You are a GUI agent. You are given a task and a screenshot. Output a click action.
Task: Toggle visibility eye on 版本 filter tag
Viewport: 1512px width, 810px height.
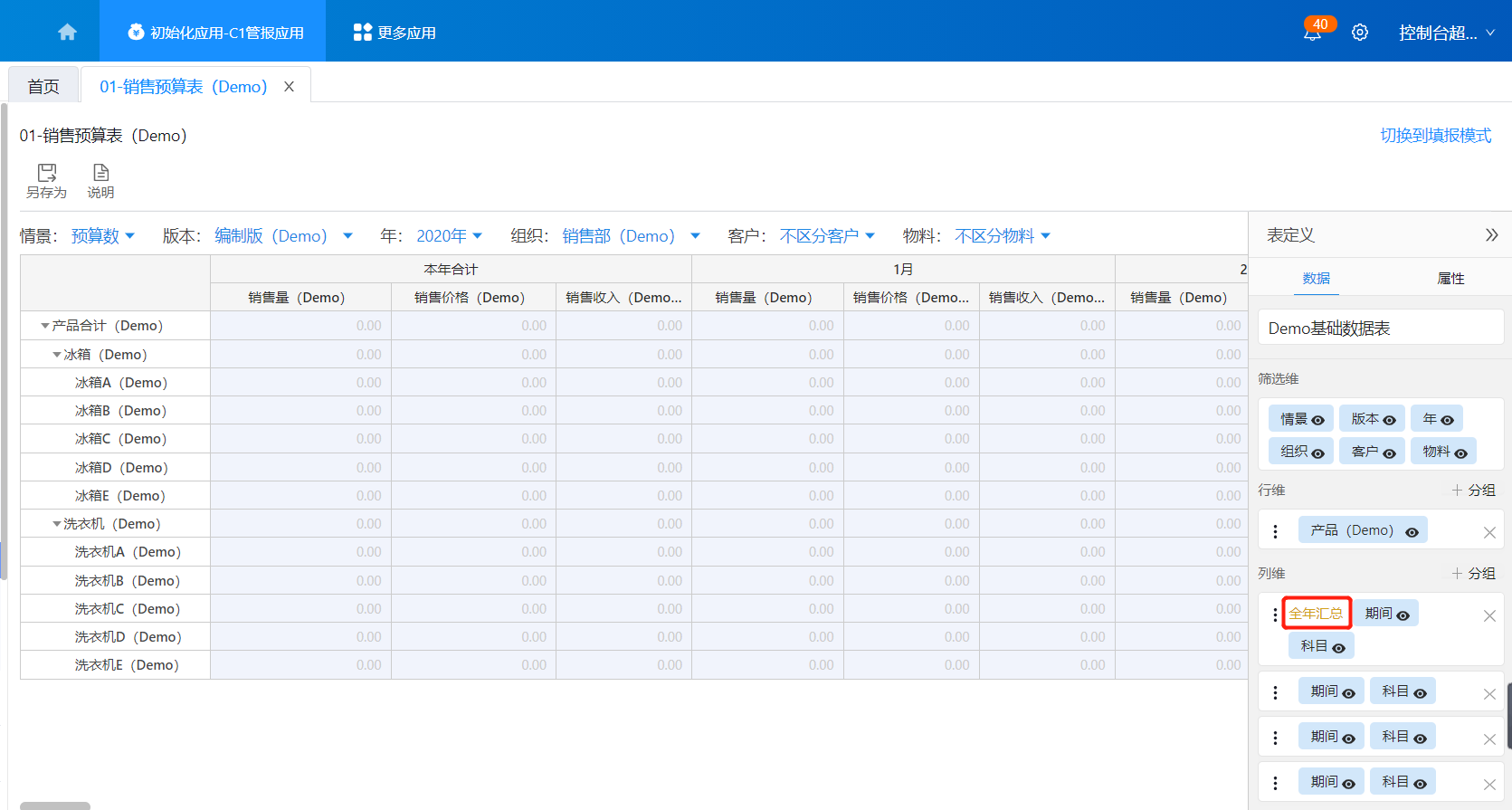[1389, 420]
